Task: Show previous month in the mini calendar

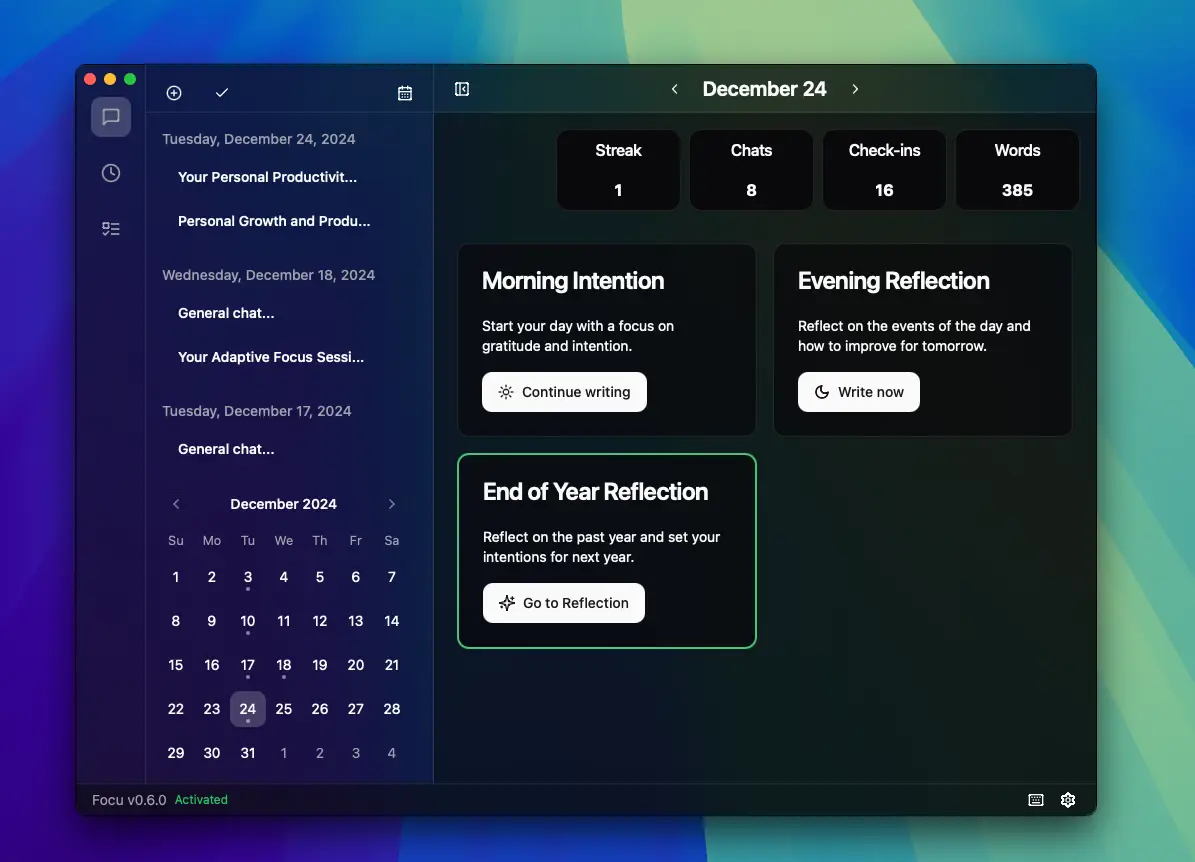Action: [x=176, y=504]
